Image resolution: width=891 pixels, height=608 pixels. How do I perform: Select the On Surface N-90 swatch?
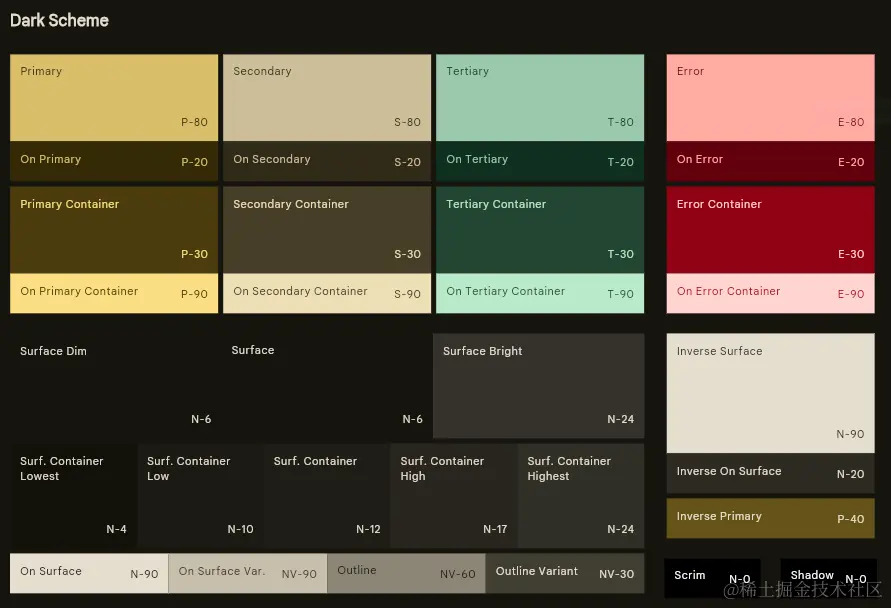click(89, 573)
